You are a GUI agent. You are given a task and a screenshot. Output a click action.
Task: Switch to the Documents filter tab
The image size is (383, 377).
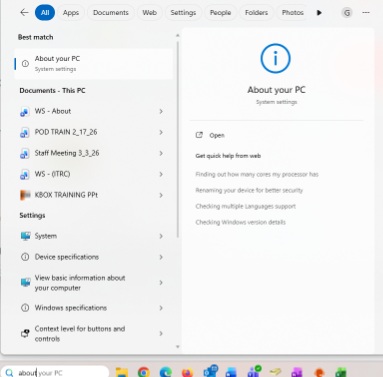click(x=111, y=13)
